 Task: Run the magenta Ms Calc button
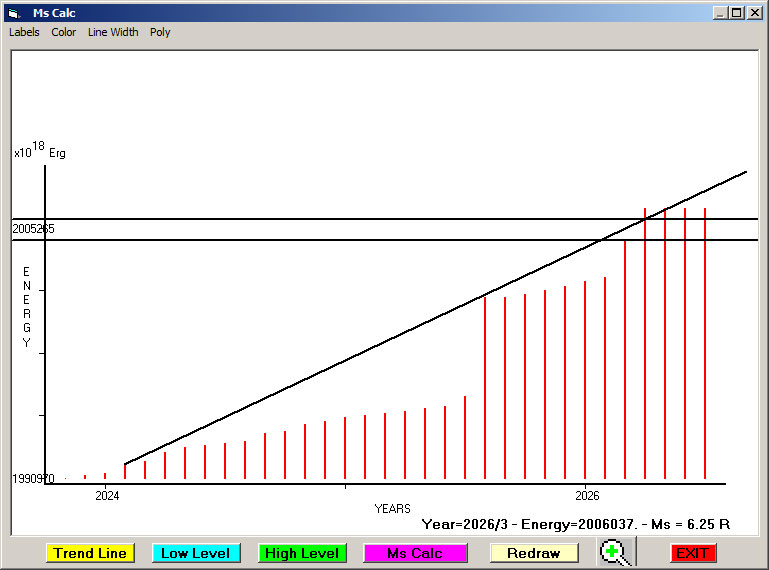coord(415,553)
